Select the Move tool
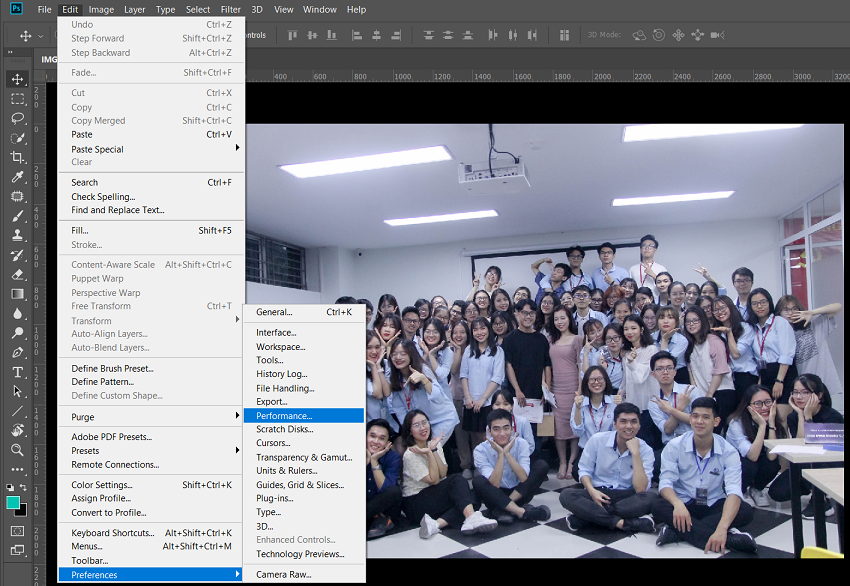The height and width of the screenshot is (586, 850). coord(17,77)
